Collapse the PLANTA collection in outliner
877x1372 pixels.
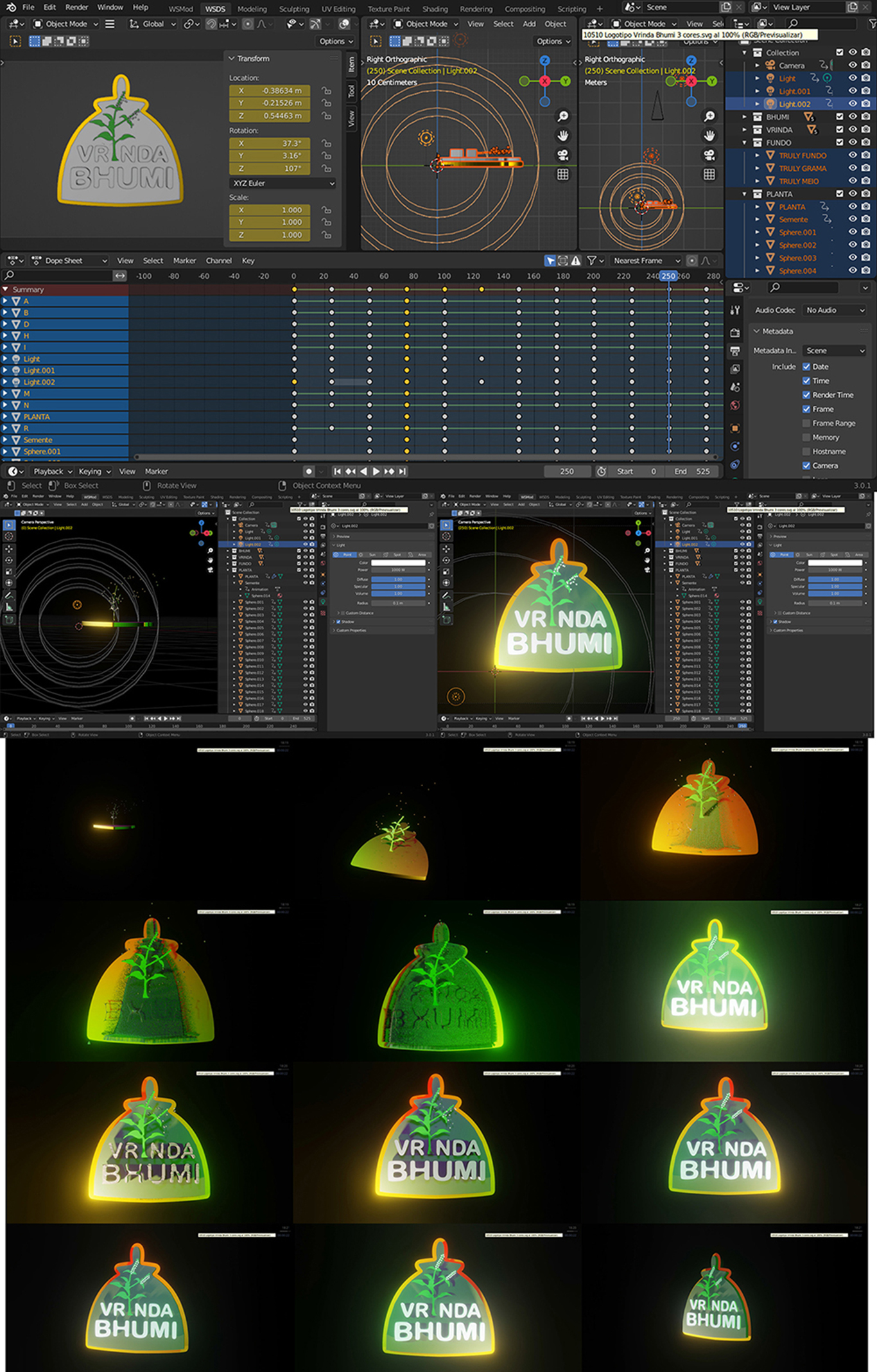pos(745,194)
